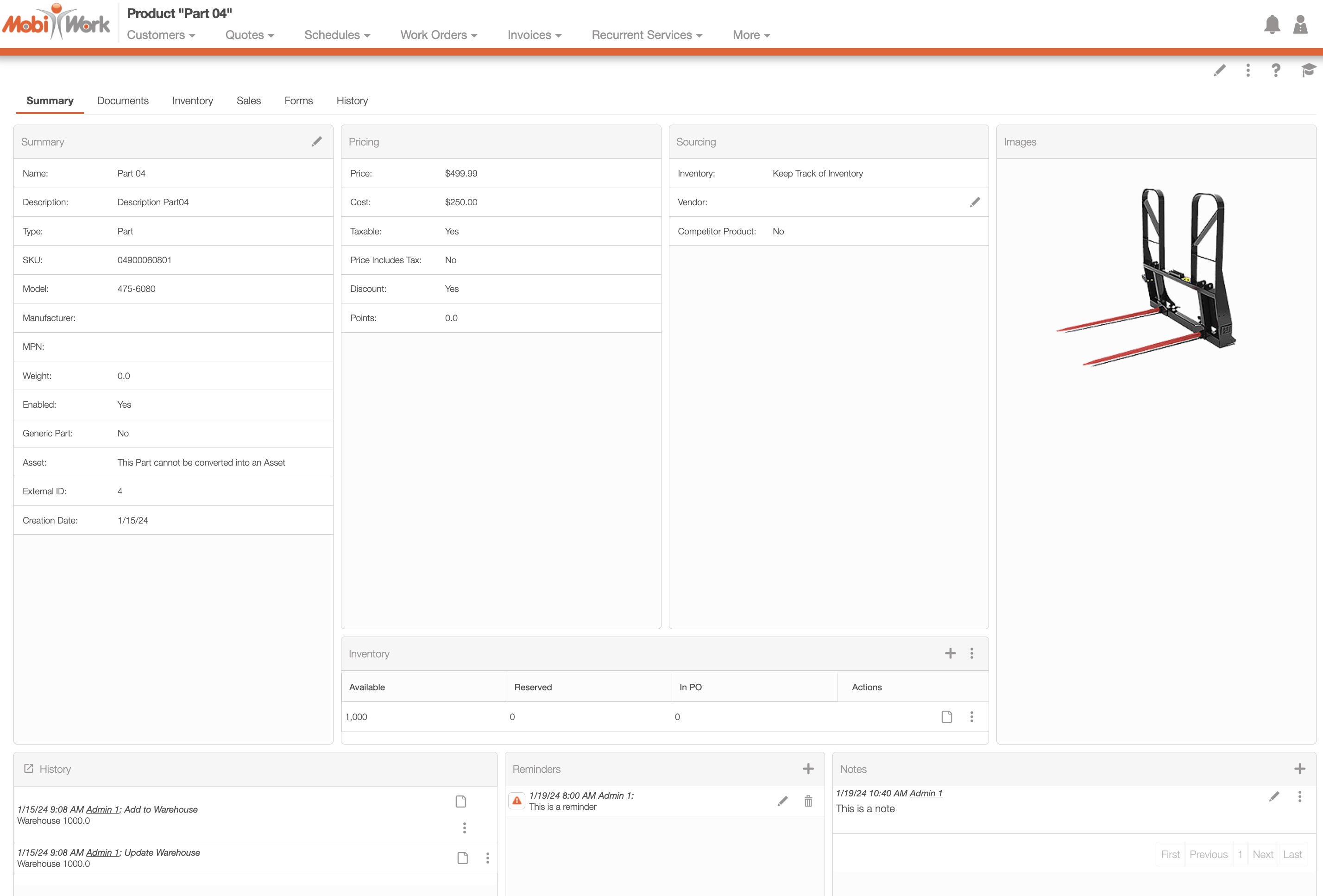Viewport: 1323px width, 896px height.
Task: Open the More dropdown menu
Action: 751,35
